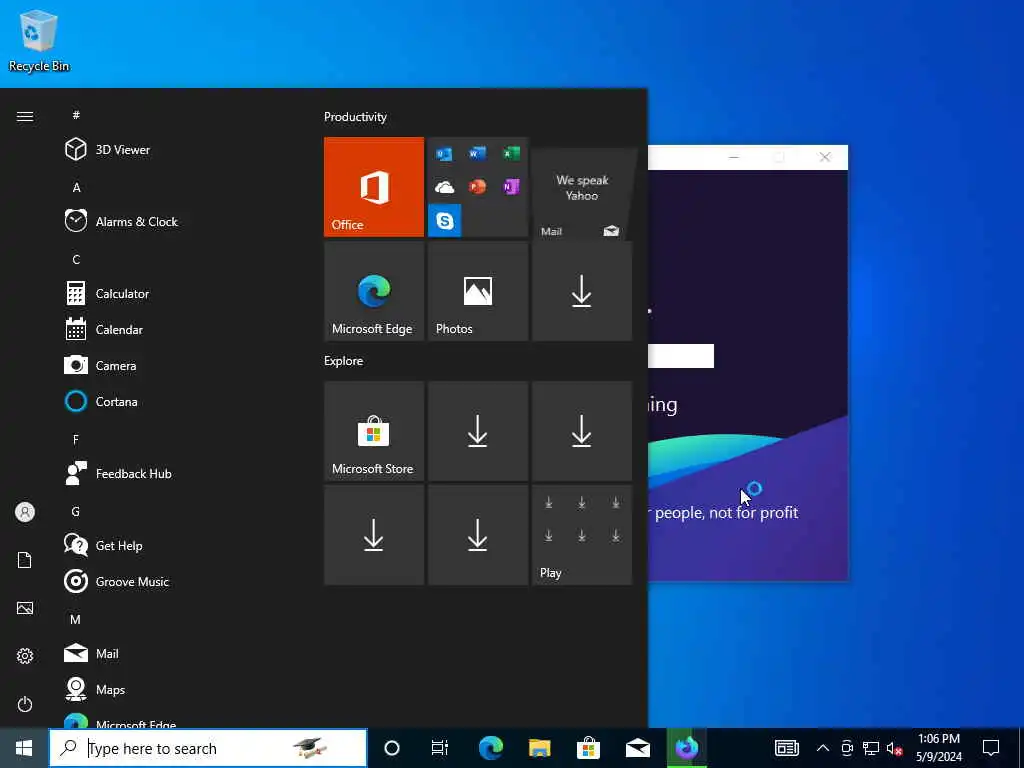Click the Power button in Start sidebar
Viewport: 1024px width, 768px height.
tap(25, 704)
